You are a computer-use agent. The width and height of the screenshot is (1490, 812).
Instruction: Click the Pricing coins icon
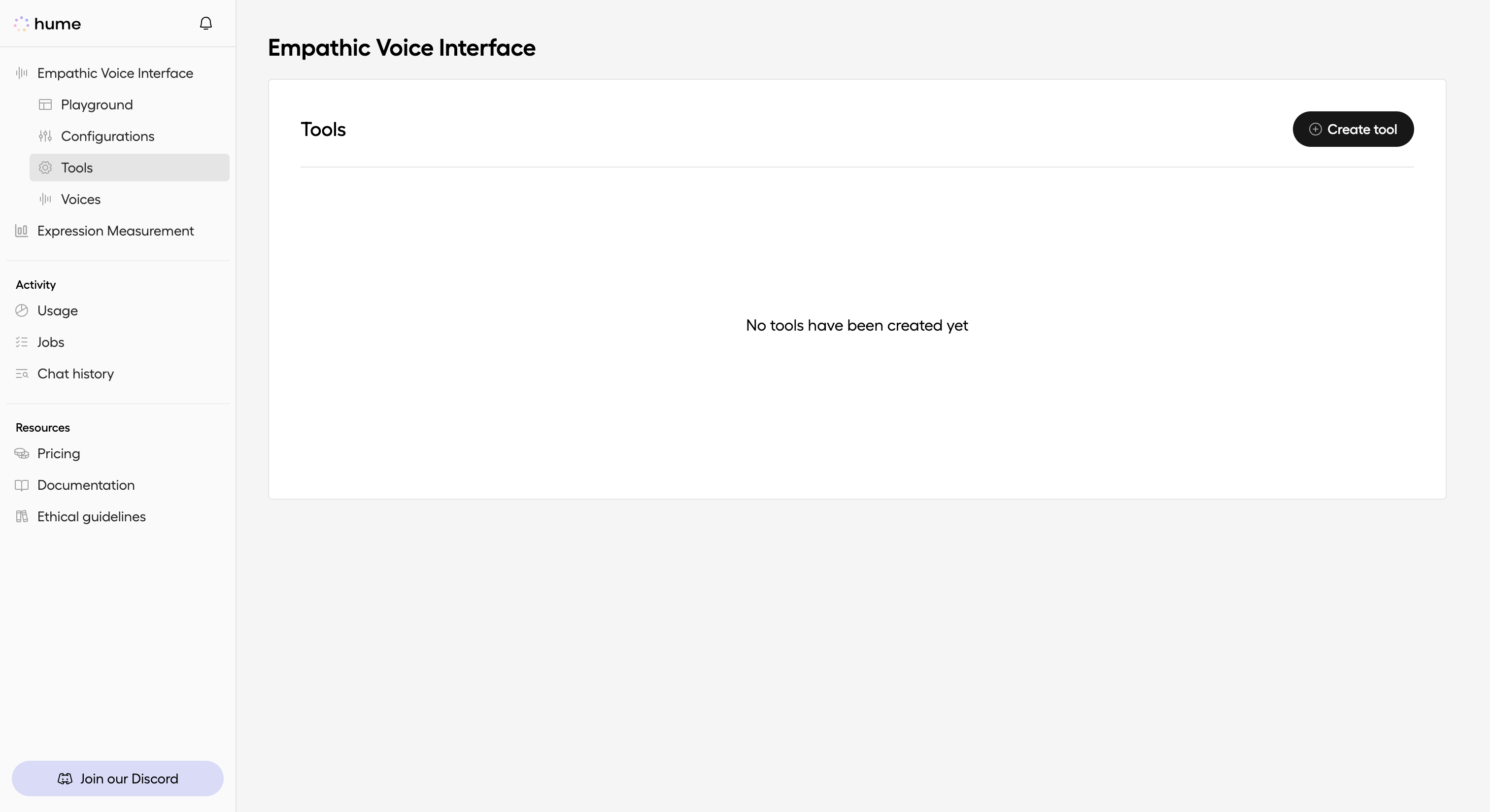click(21, 453)
